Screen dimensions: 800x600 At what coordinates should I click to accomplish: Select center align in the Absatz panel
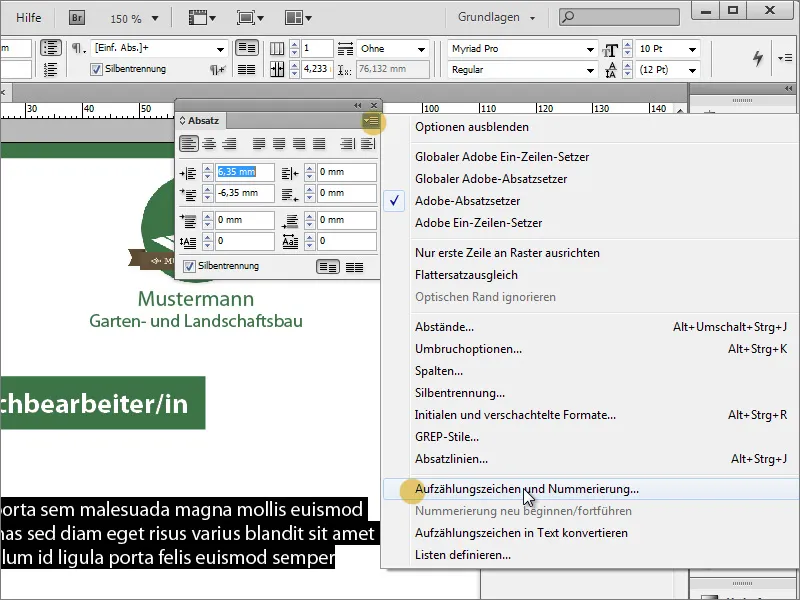[209, 144]
